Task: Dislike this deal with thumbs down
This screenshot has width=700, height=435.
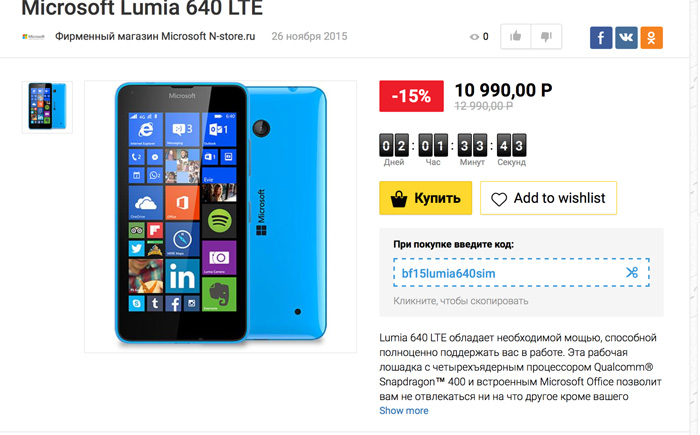Action: 546,37
